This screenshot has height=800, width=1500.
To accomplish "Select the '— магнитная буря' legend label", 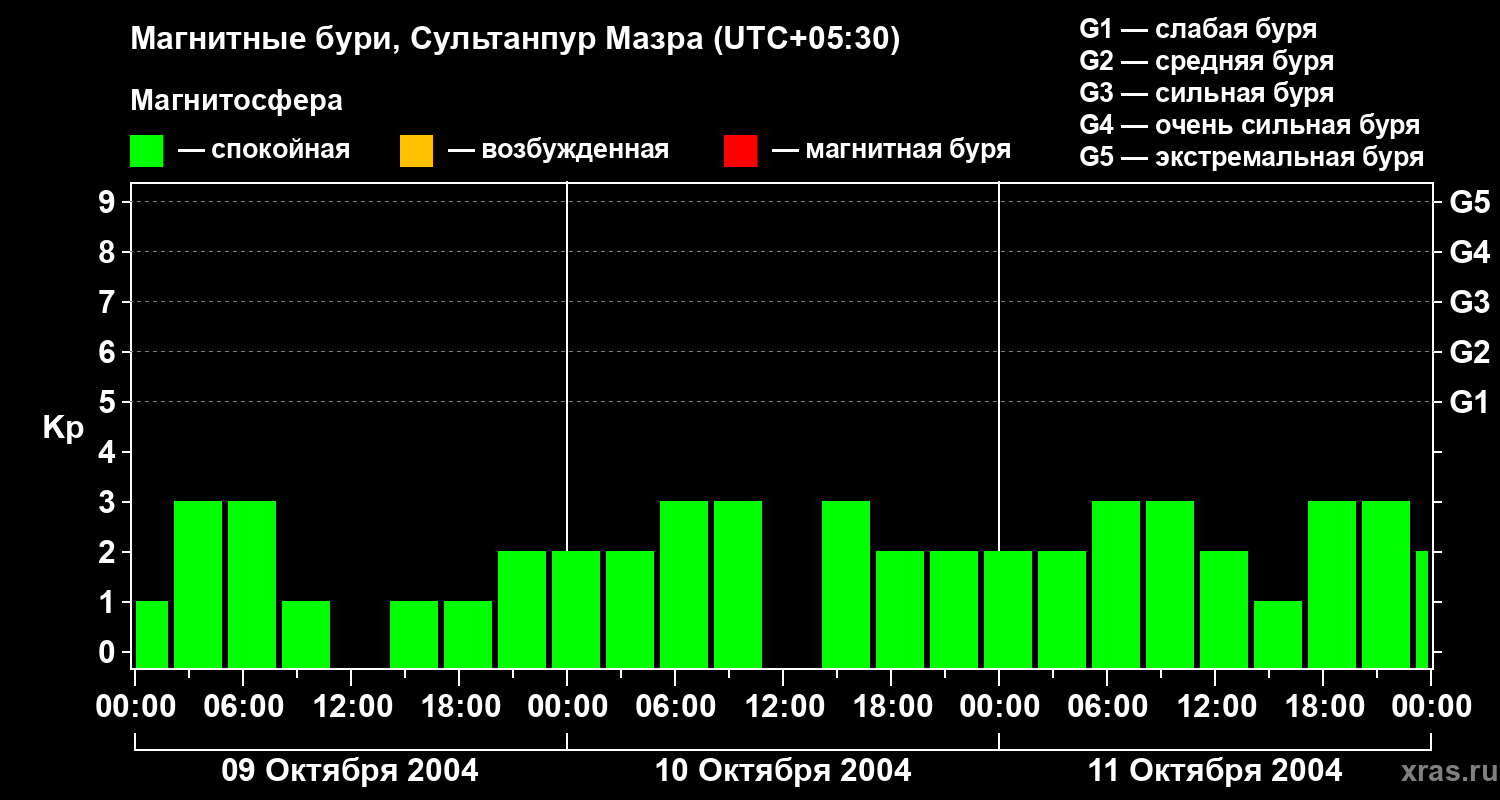I will click(891, 150).
